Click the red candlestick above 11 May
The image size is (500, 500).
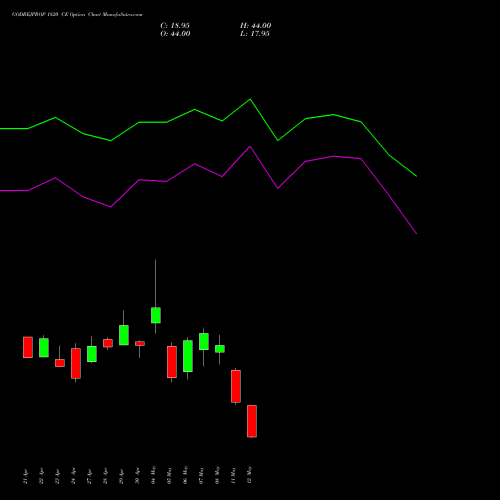pyautogui.click(x=236, y=386)
